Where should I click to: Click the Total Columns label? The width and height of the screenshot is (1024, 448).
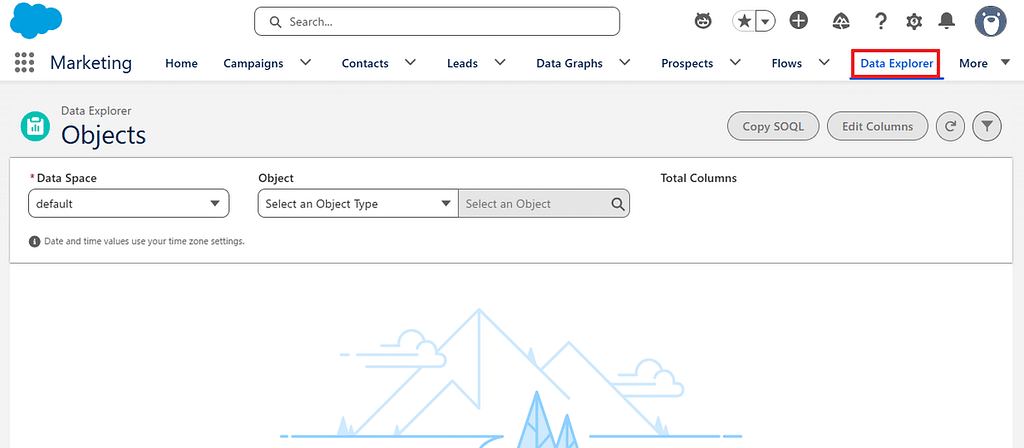click(698, 178)
